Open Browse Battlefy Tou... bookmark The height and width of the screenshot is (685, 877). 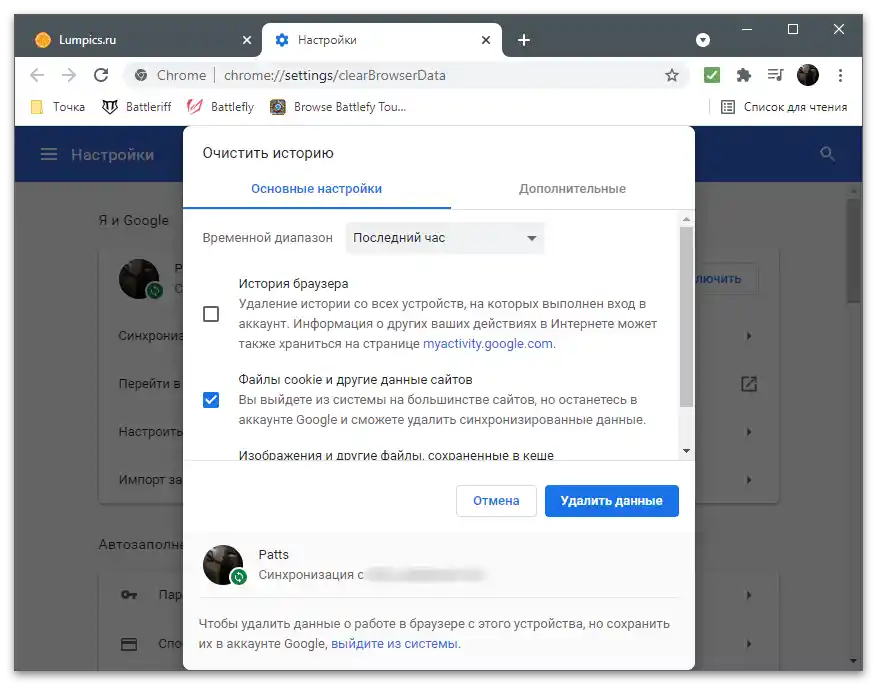338,107
